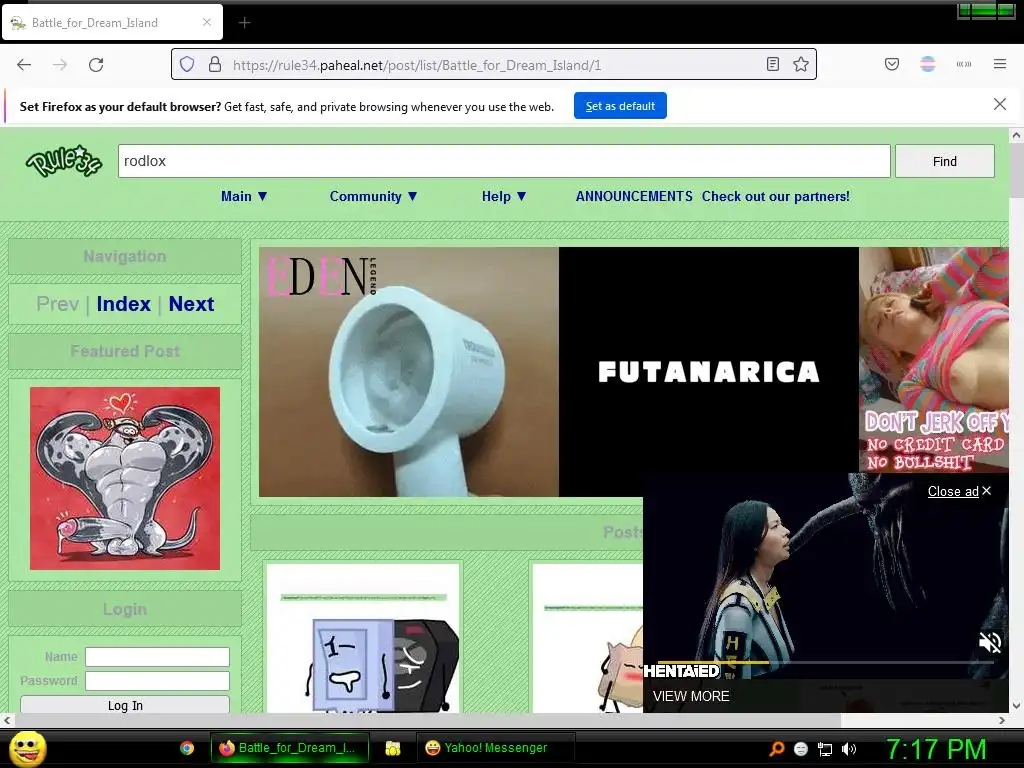
Task: Open the tracking protection shield icon
Action: (x=187, y=65)
